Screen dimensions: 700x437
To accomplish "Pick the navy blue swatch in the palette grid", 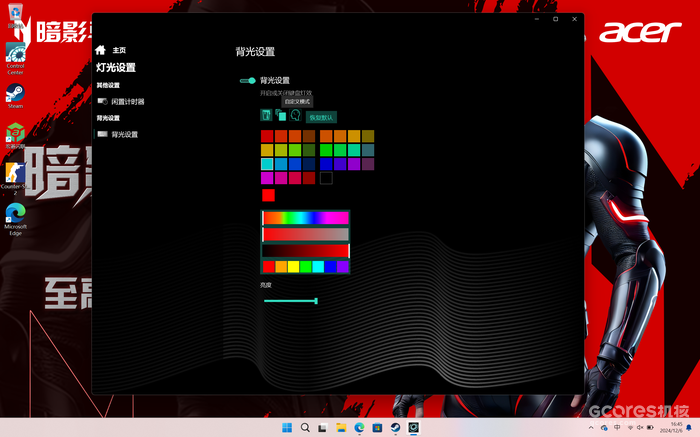I will click(309, 164).
